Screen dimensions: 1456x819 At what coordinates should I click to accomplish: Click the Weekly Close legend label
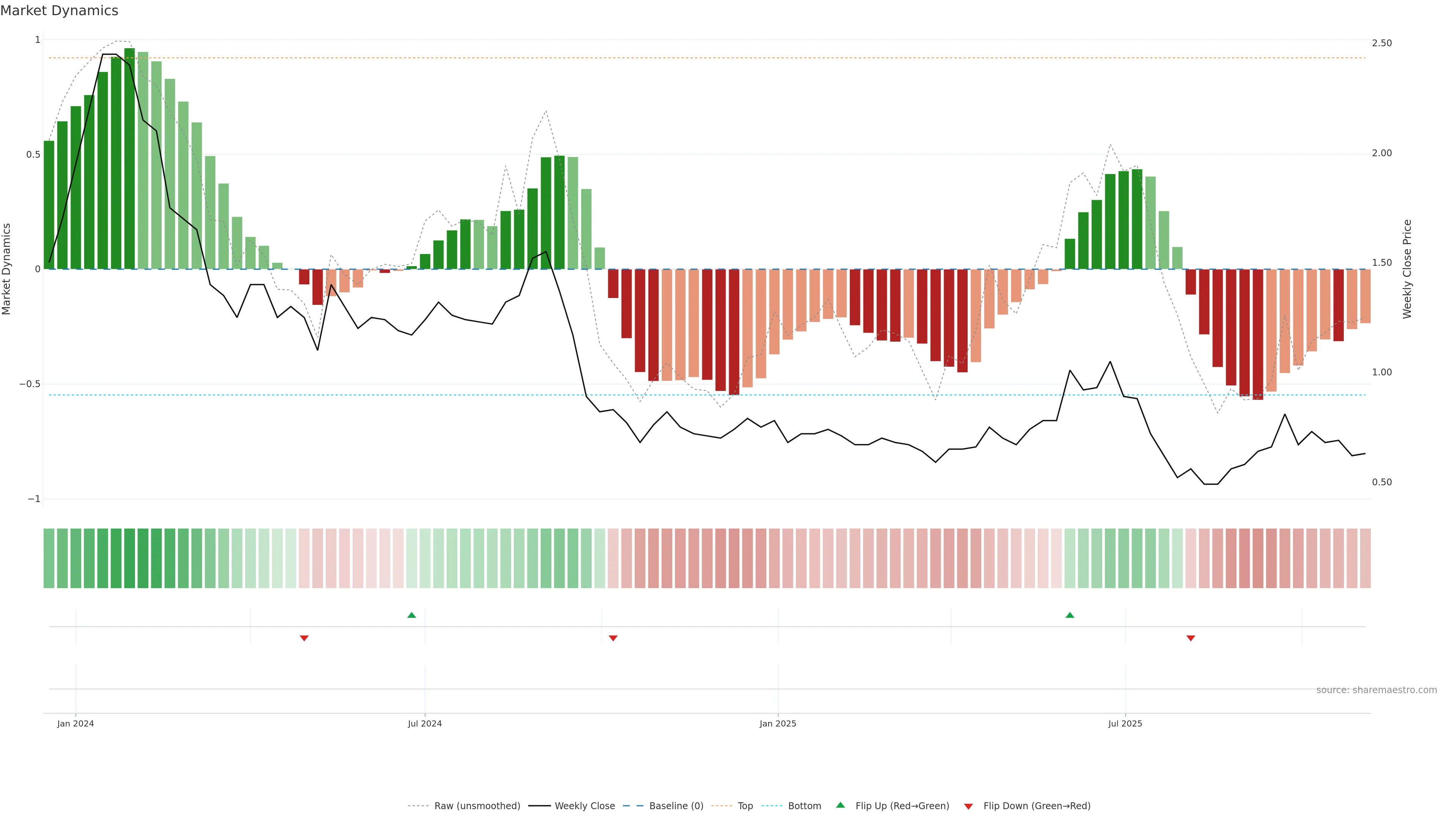coord(584,806)
